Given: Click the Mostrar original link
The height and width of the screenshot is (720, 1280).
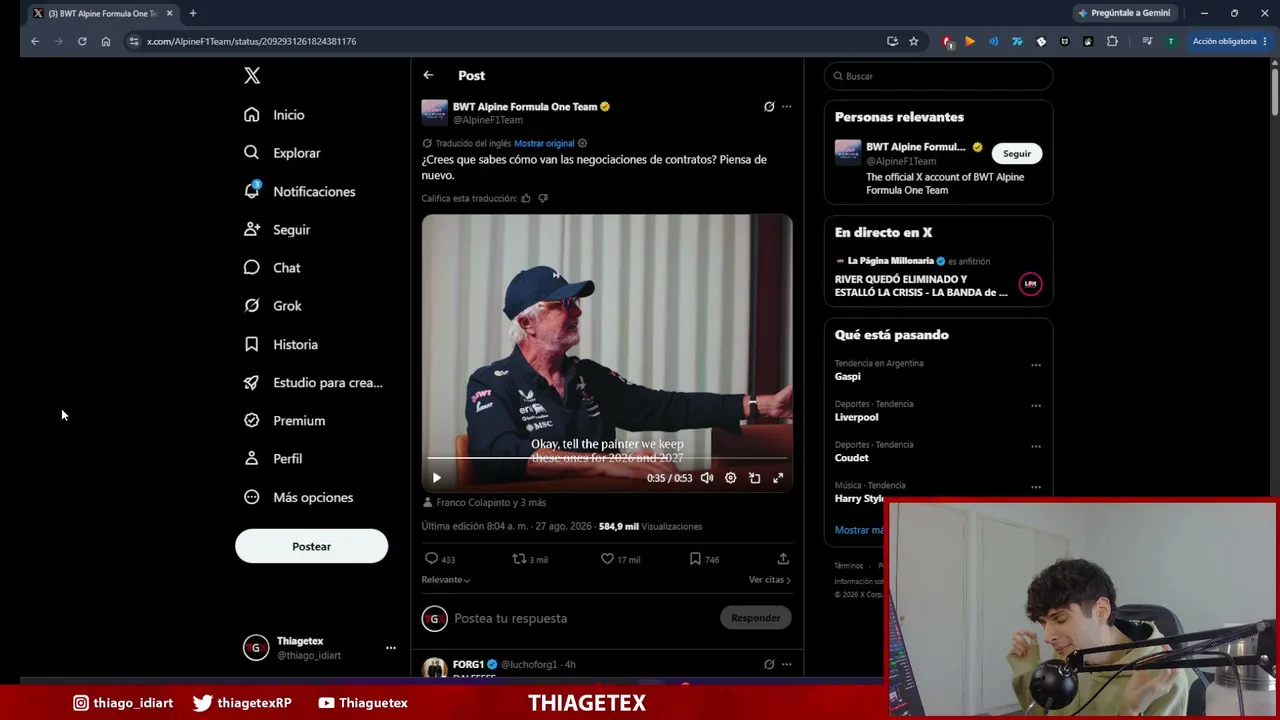Looking at the screenshot, I should 544,143.
